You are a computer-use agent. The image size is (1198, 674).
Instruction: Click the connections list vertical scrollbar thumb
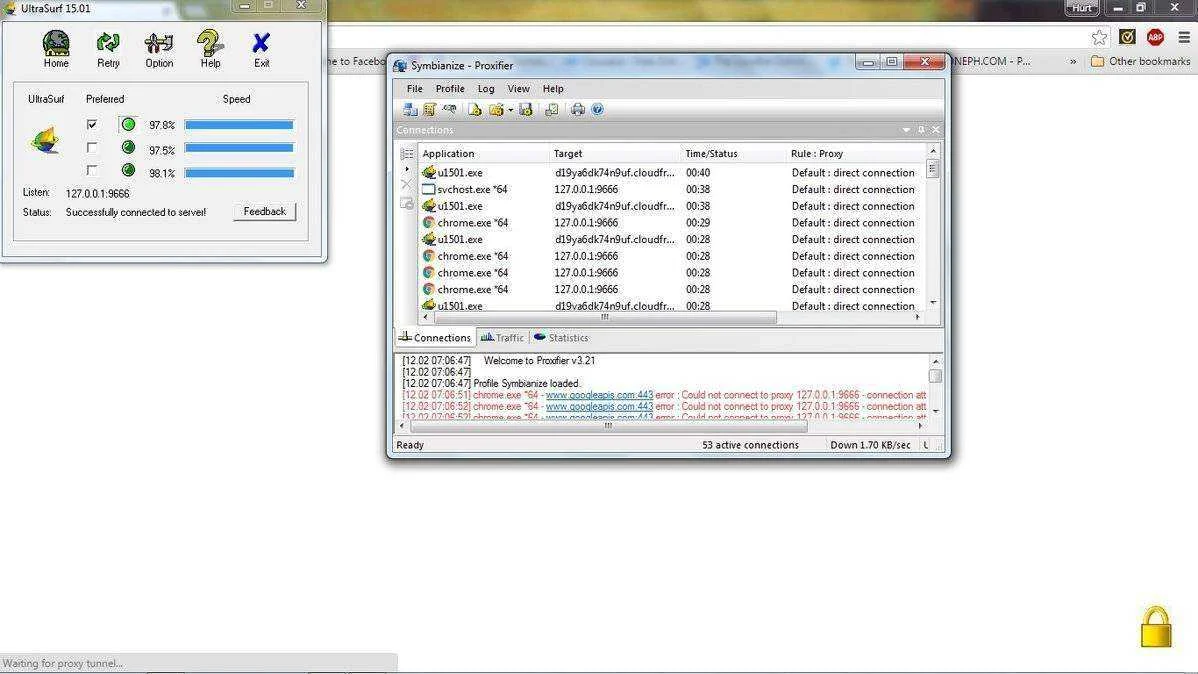pyautogui.click(x=933, y=169)
